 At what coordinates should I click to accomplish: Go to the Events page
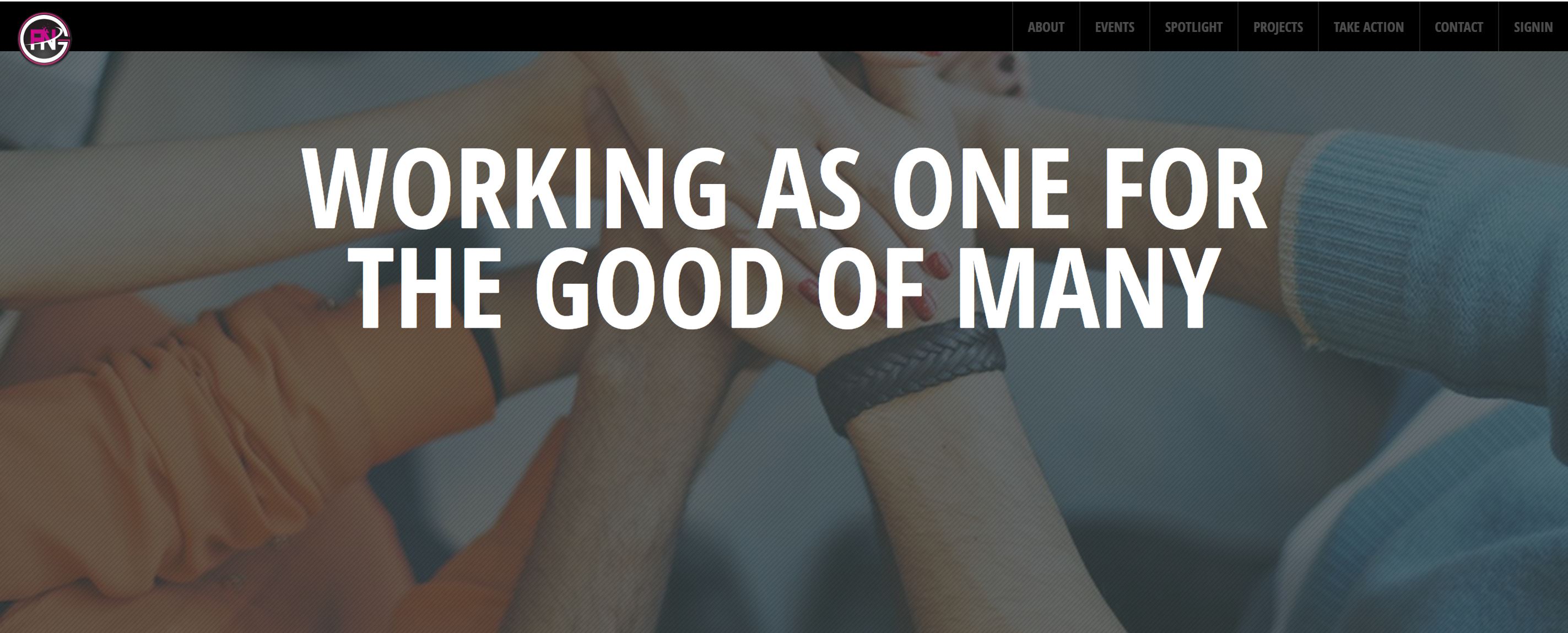click(1115, 27)
